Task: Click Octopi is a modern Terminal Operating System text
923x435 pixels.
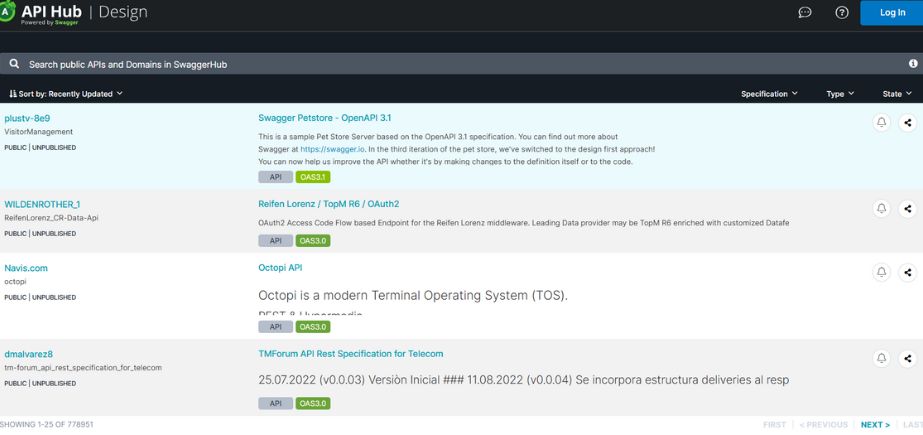Action: pos(413,295)
